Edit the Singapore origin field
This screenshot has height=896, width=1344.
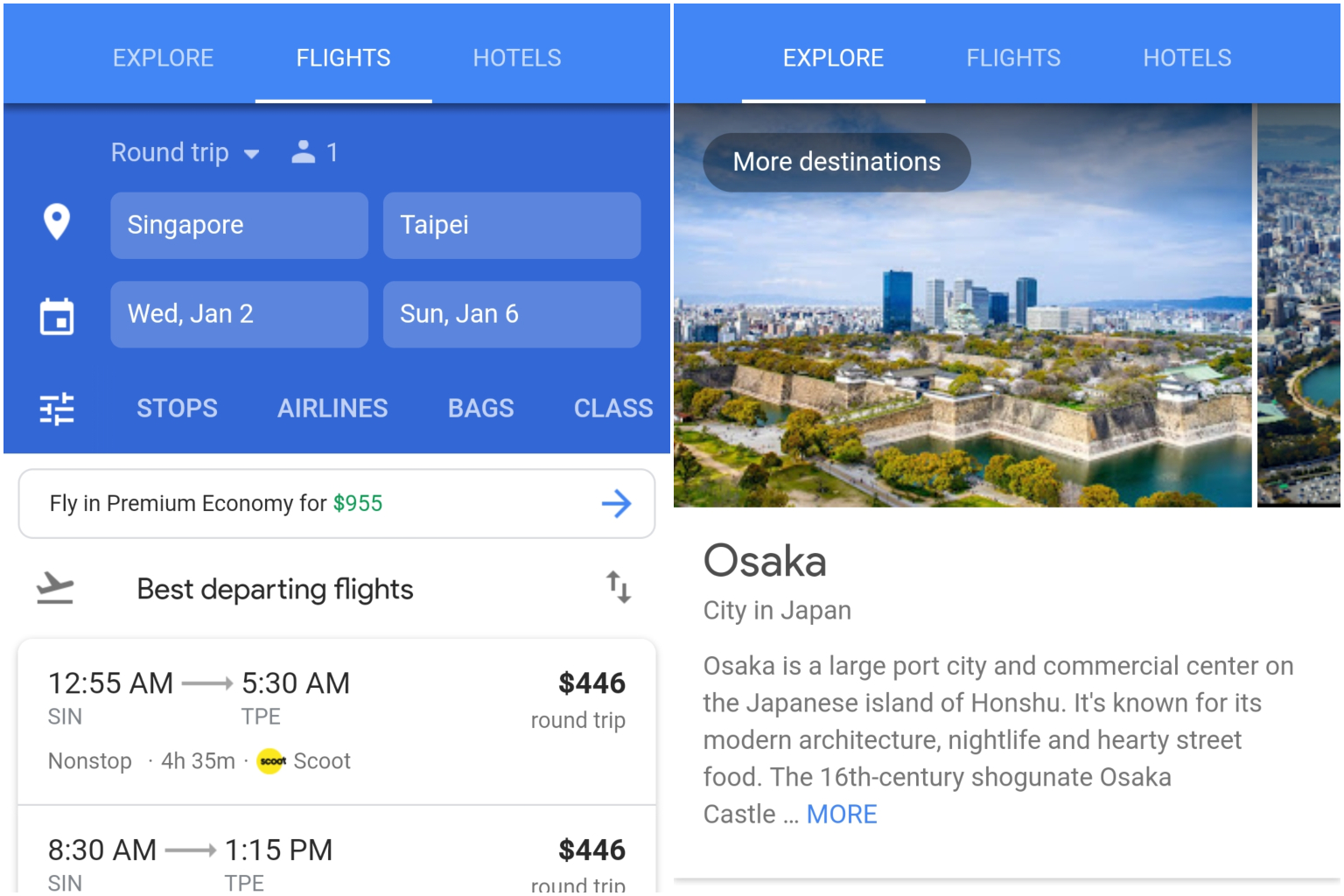(x=239, y=226)
